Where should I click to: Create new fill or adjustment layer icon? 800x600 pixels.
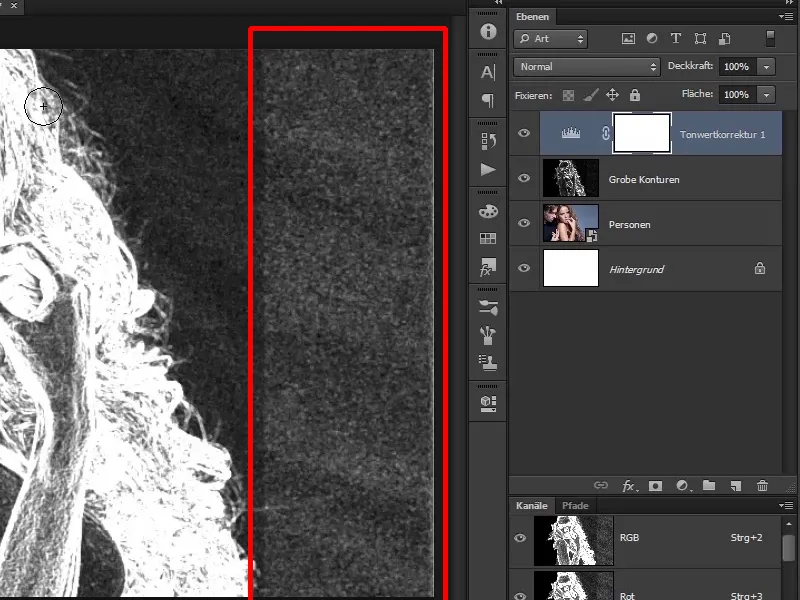[x=683, y=486]
